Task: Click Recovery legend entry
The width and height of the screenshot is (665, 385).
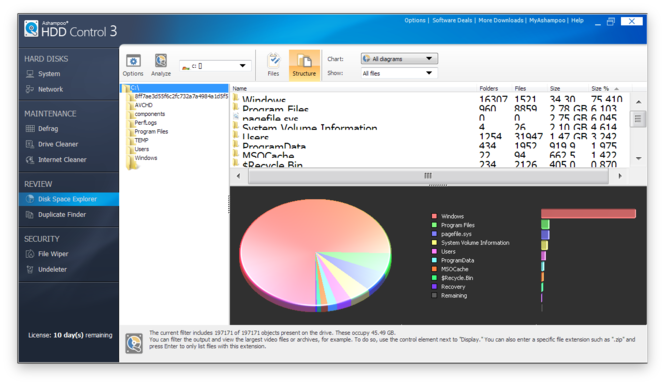Action: tap(453, 287)
